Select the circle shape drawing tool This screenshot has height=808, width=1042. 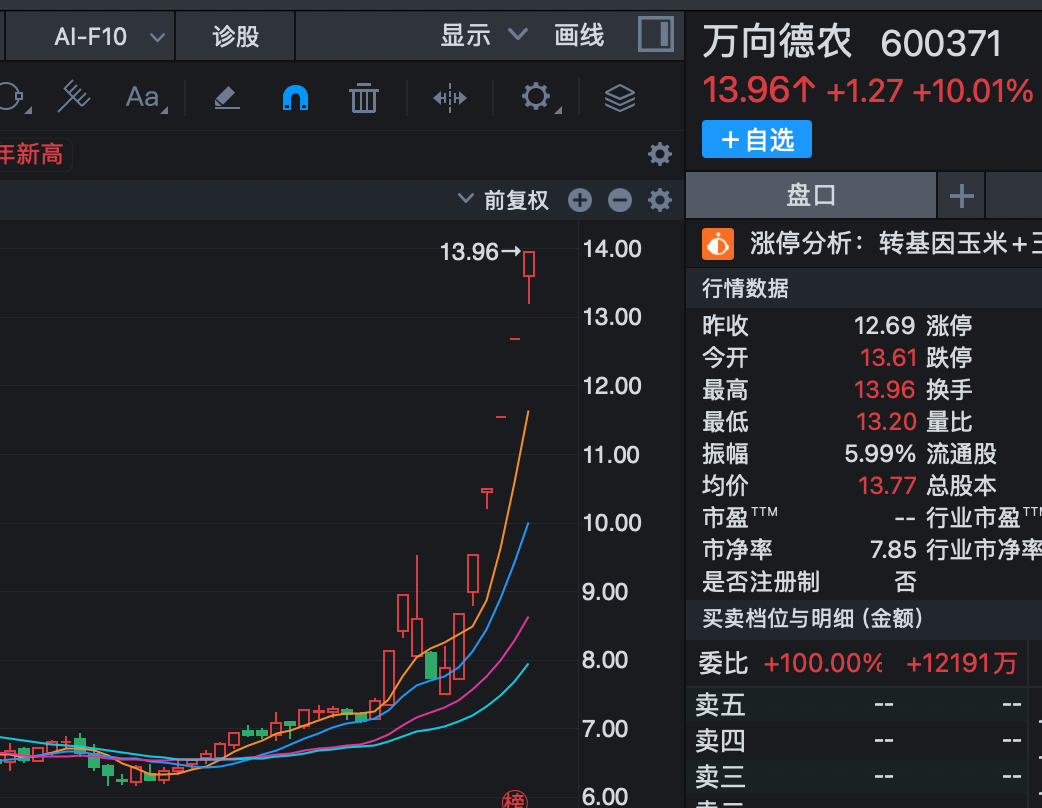coord(14,98)
